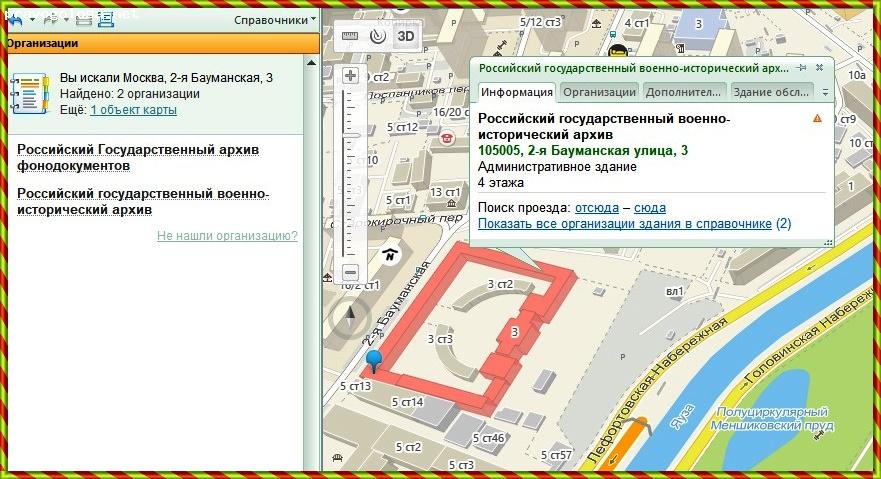Viewport: 881px width, 479px height.
Task: Zoom in with the plus button
Action: click(351, 76)
